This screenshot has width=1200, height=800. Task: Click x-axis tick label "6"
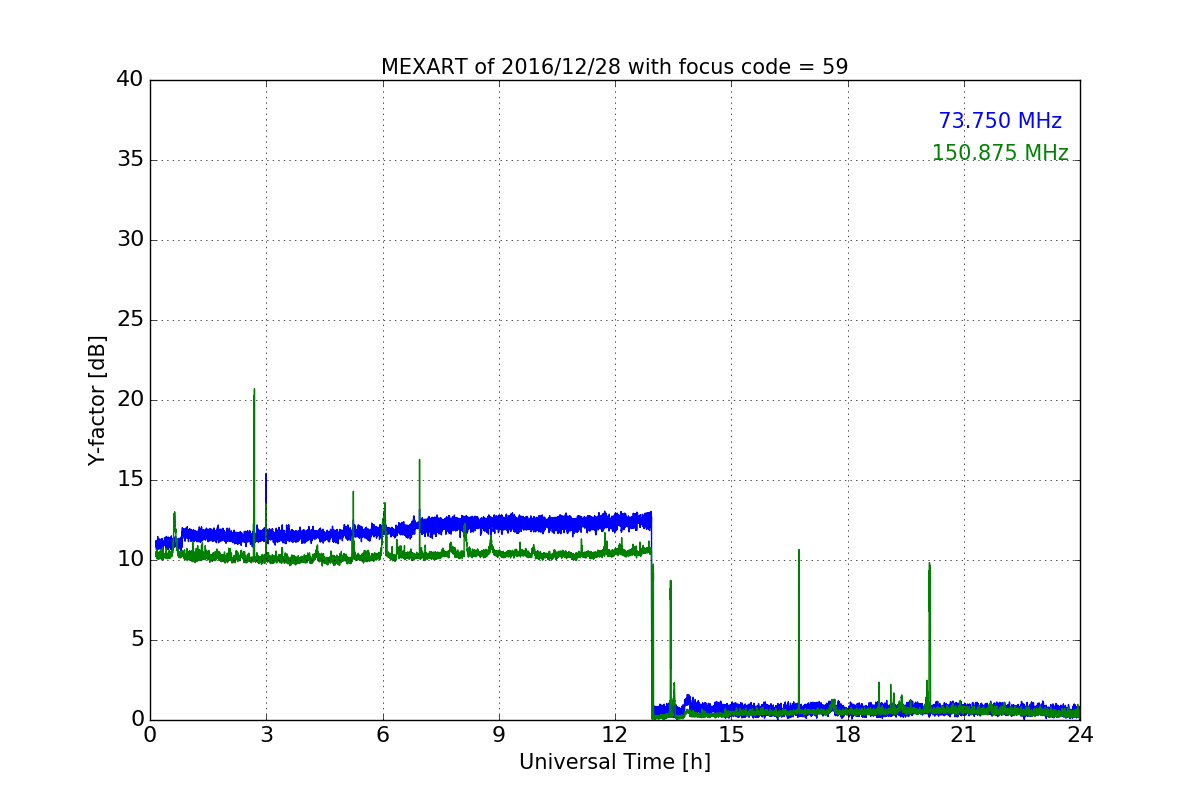382,735
